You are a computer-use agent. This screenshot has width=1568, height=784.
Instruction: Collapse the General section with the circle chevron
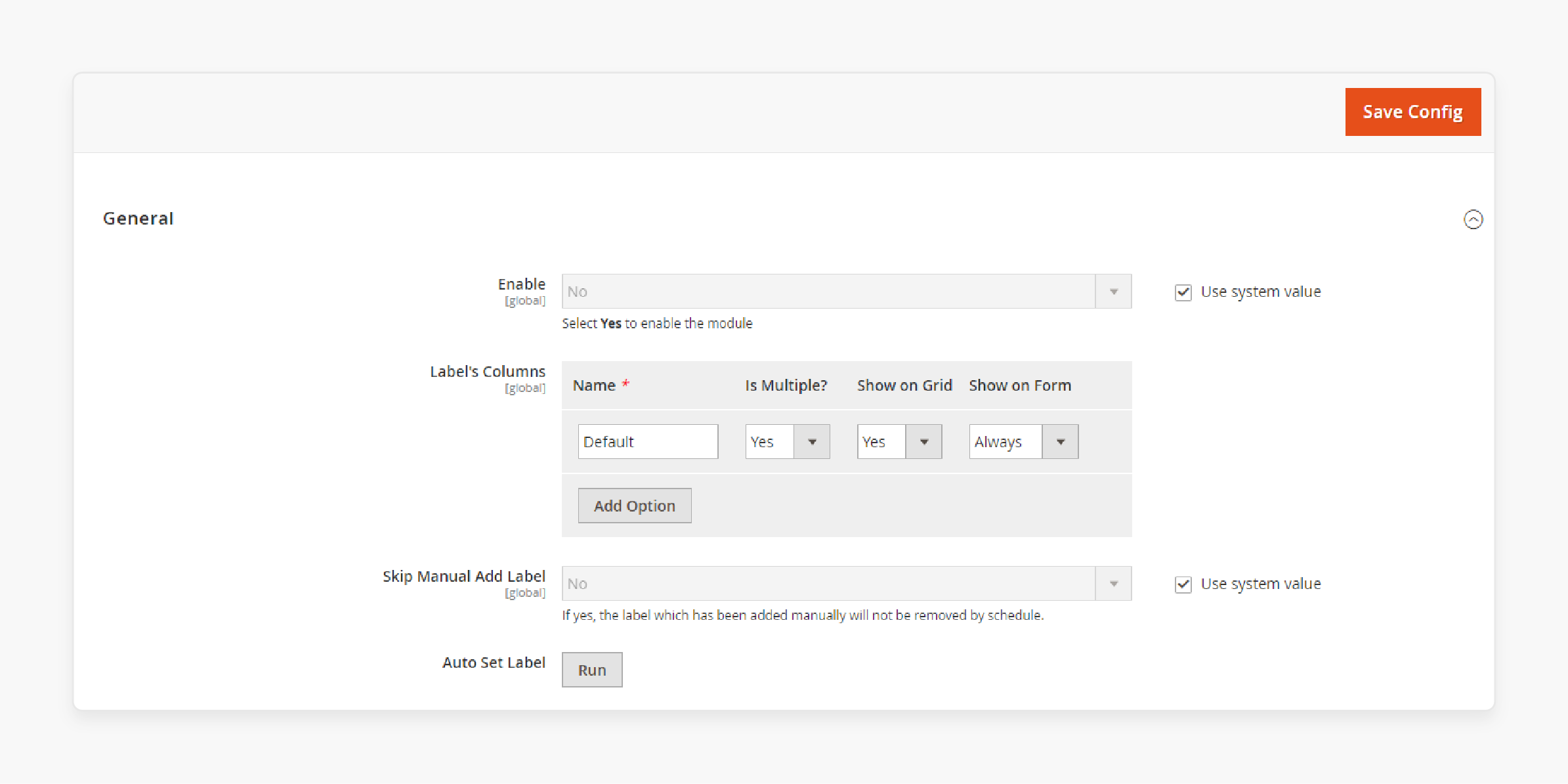pos(1473,219)
